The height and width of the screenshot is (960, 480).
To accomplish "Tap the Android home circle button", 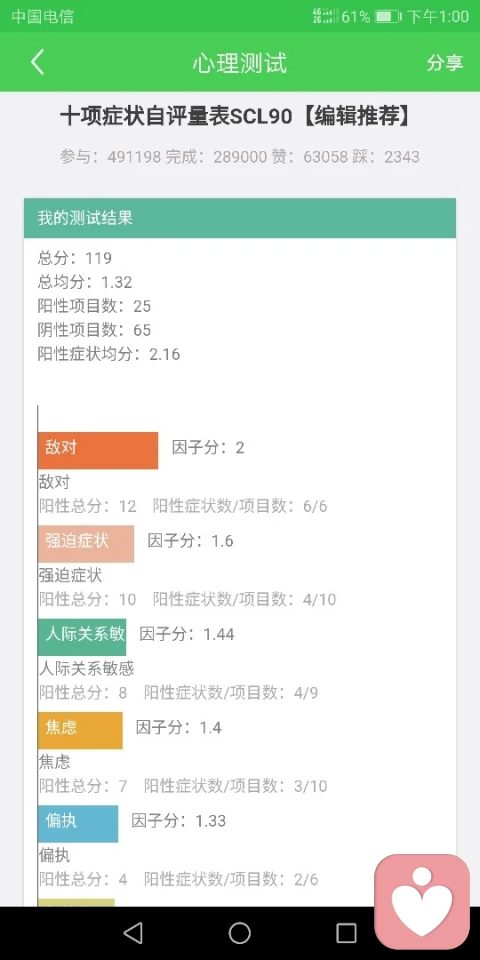I will 239,932.
